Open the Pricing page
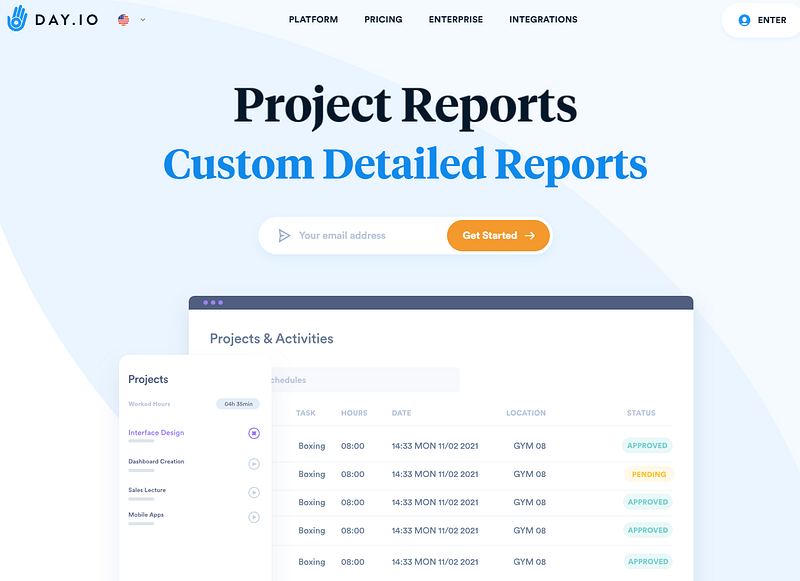 (x=383, y=19)
